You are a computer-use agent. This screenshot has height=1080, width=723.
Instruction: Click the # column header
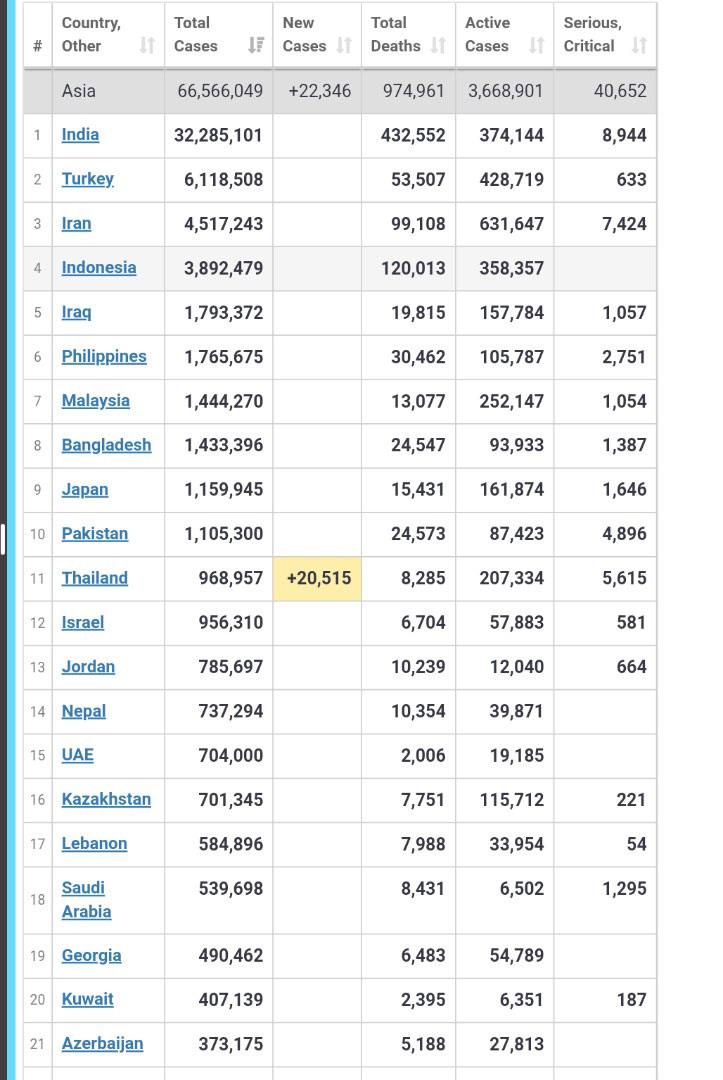pyautogui.click(x=38, y=34)
